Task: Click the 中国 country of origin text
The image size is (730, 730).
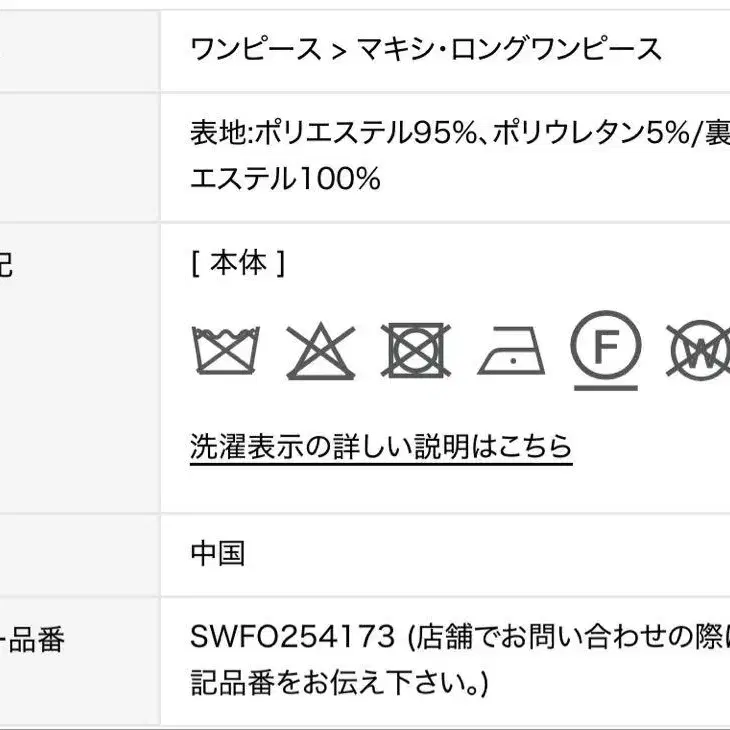Action: click(x=217, y=553)
